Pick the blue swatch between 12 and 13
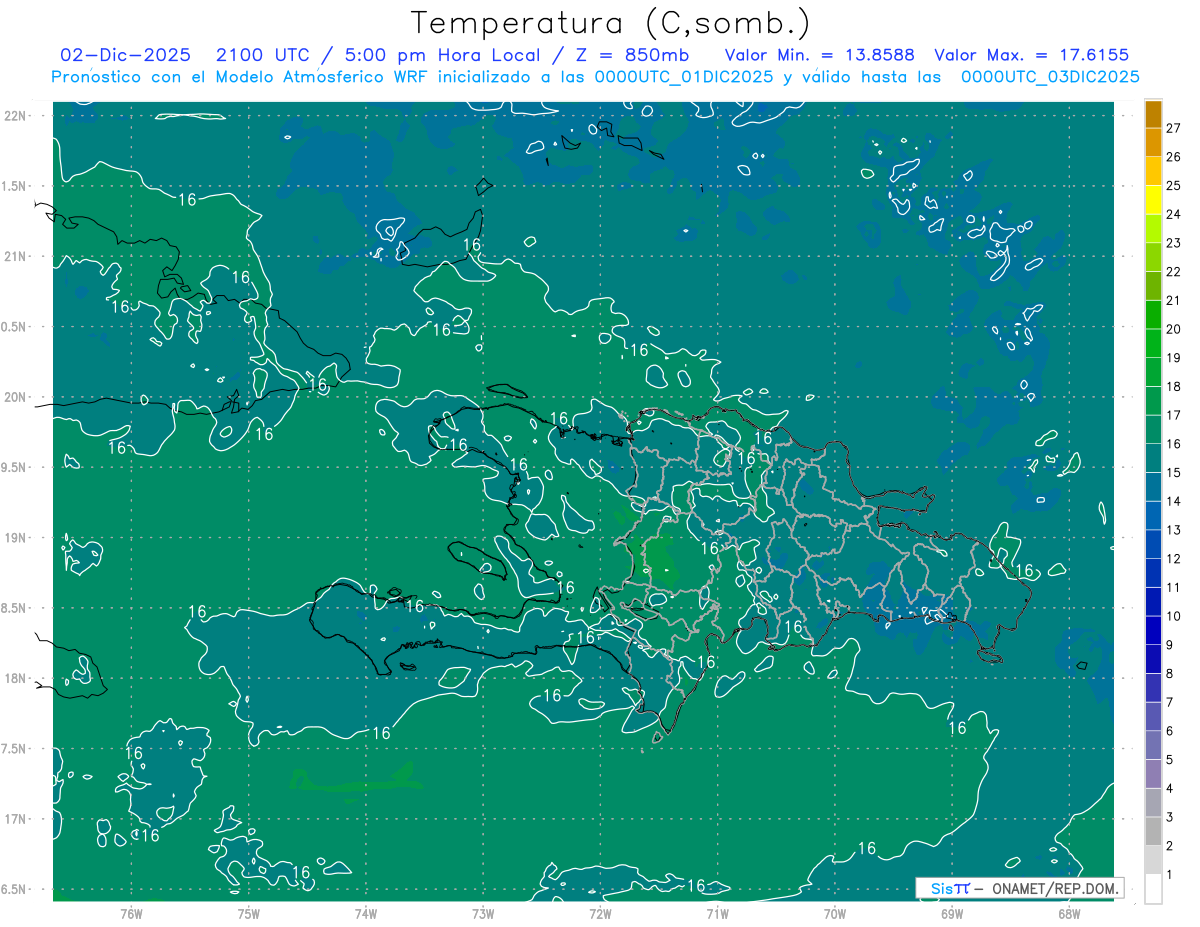Image resolution: width=1200 pixels, height=927 pixels. (x=1153, y=545)
